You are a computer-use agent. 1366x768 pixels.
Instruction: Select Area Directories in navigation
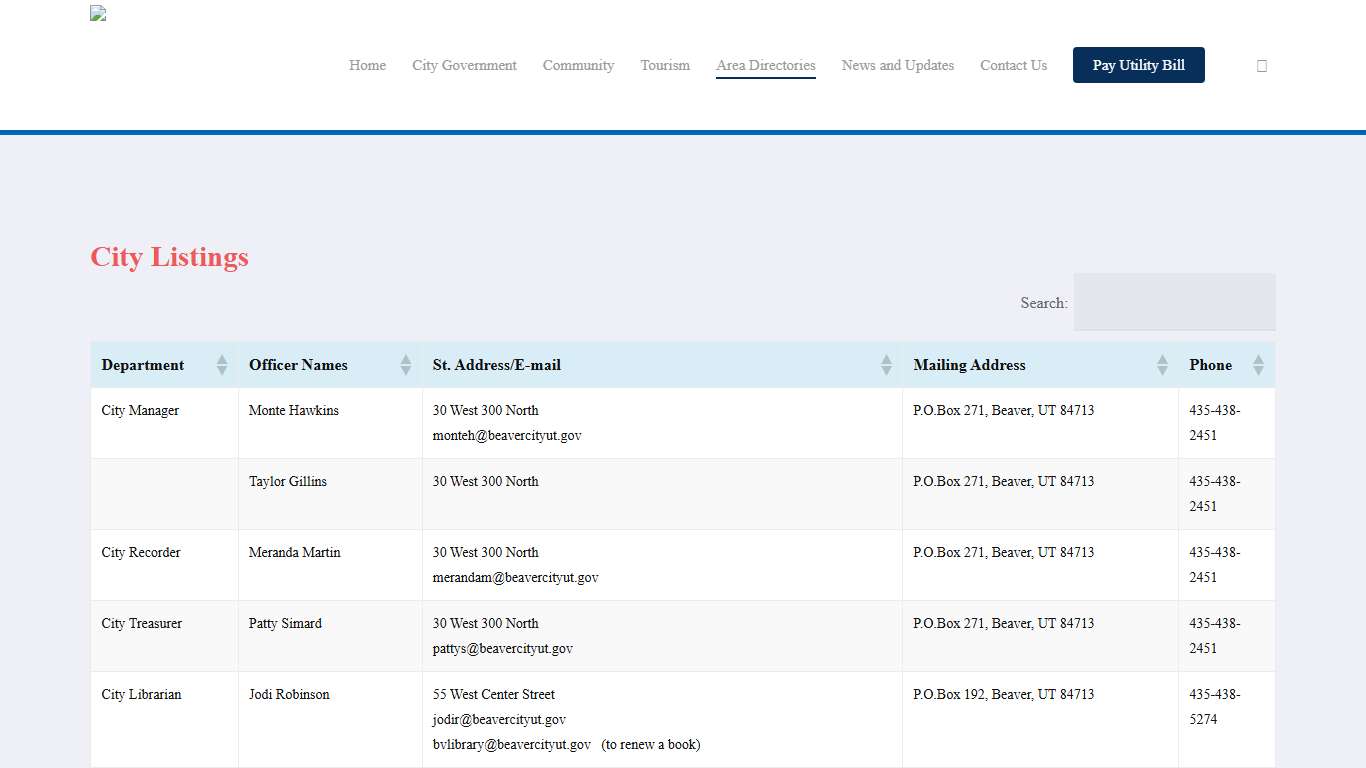click(765, 66)
